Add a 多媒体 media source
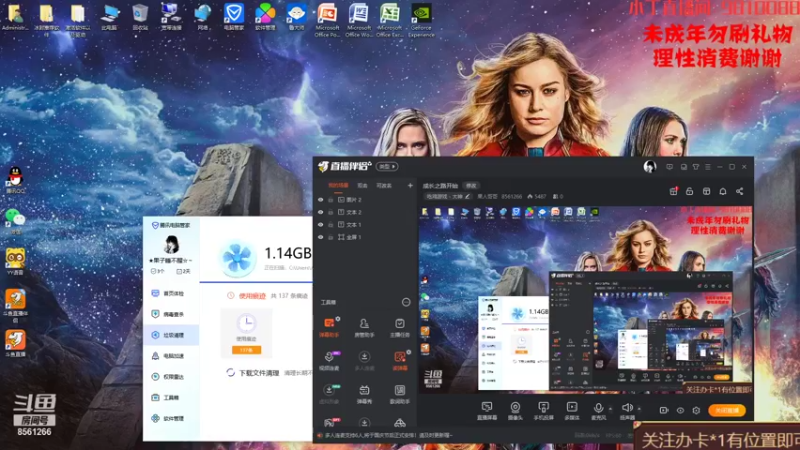Viewport: 800px width, 450px height. (572, 410)
